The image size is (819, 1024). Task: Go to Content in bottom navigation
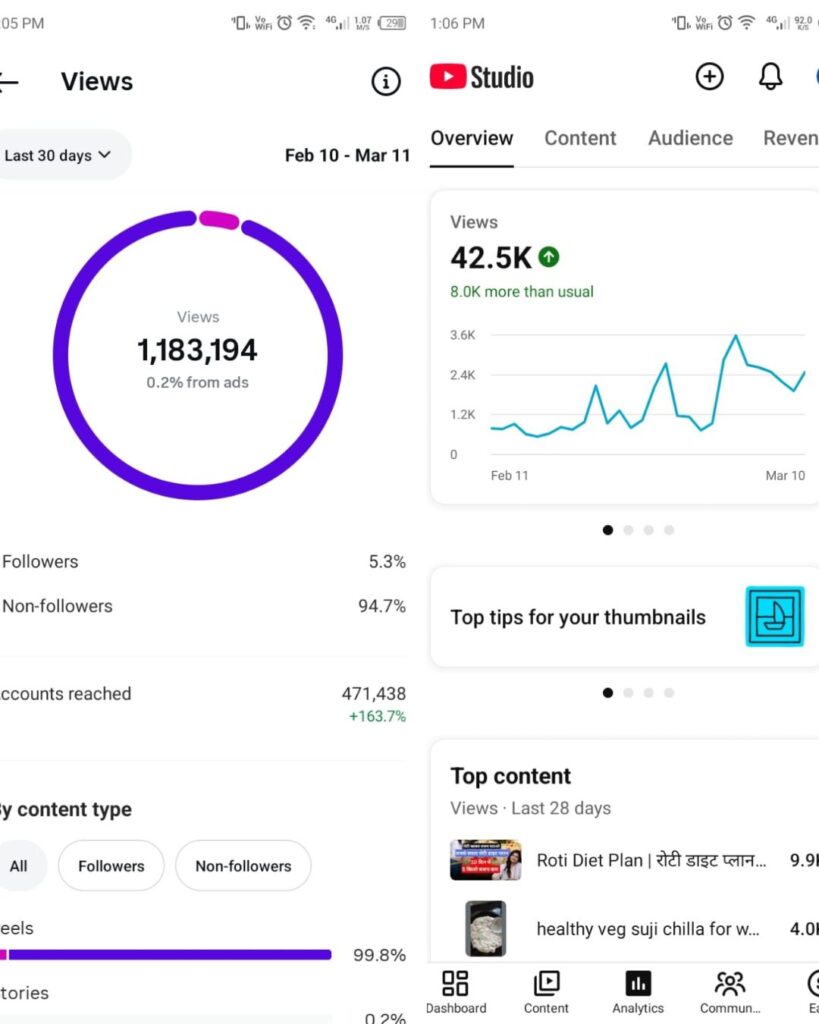[546, 992]
